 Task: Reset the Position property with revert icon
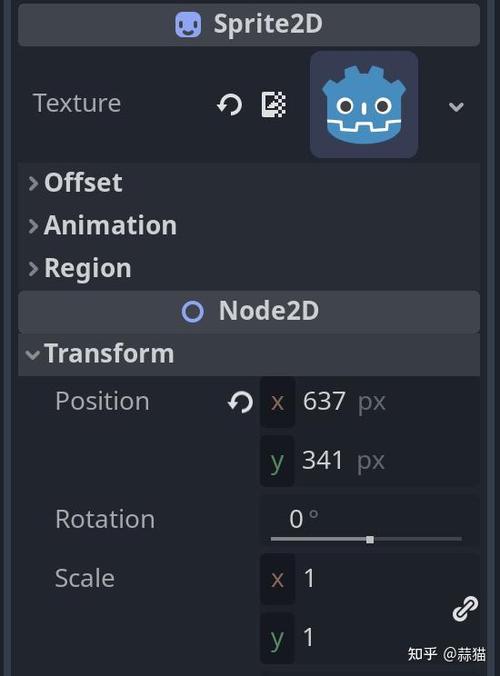(x=240, y=403)
